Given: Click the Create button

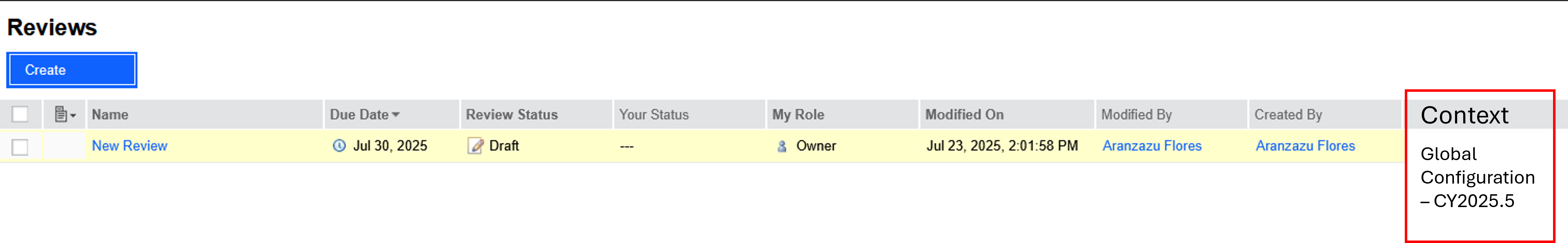Looking at the screenshot, I should 71,70.
